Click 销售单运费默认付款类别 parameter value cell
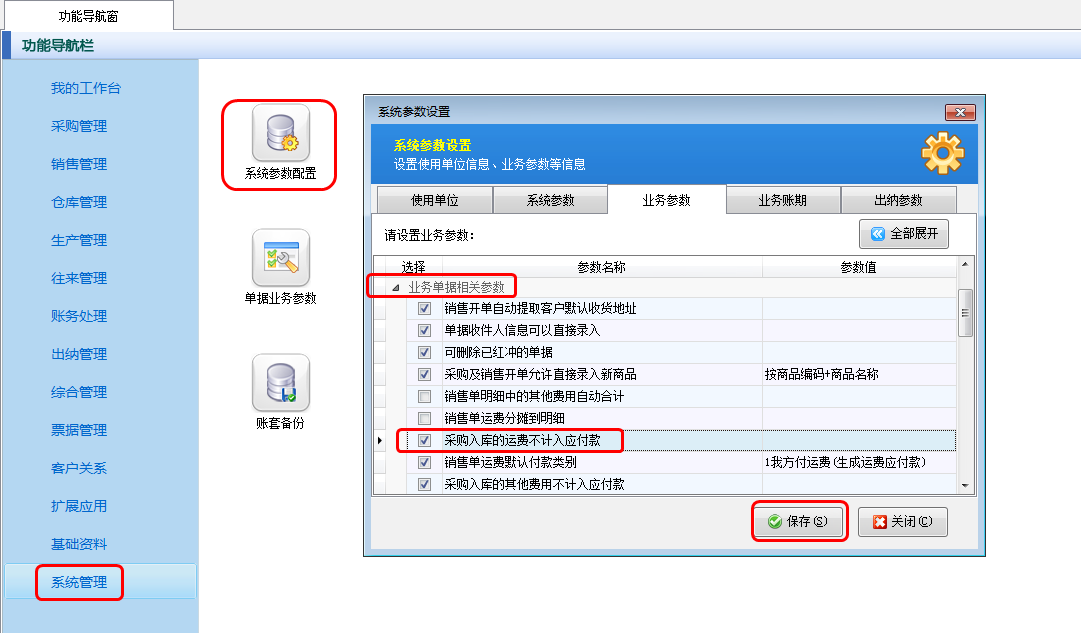The height and width of the screenshot is (633, 1081). coord(858,462)
